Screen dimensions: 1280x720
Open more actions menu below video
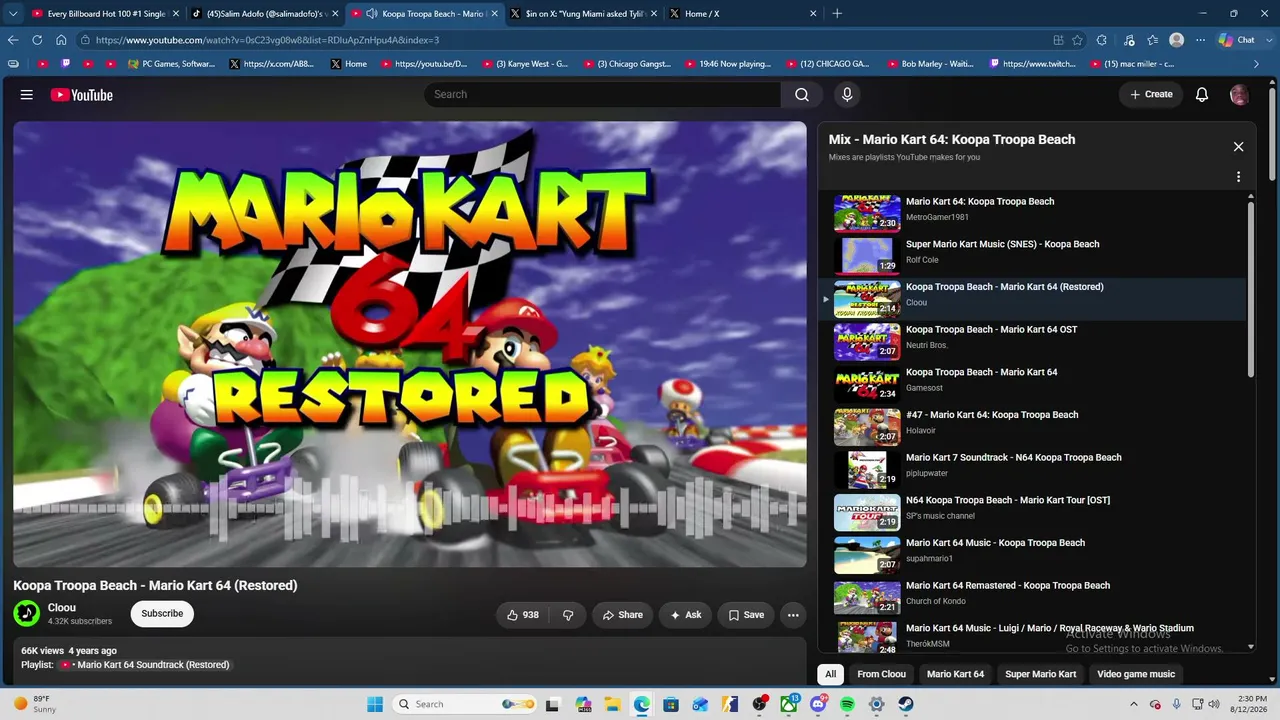click(x=793, y=615)
